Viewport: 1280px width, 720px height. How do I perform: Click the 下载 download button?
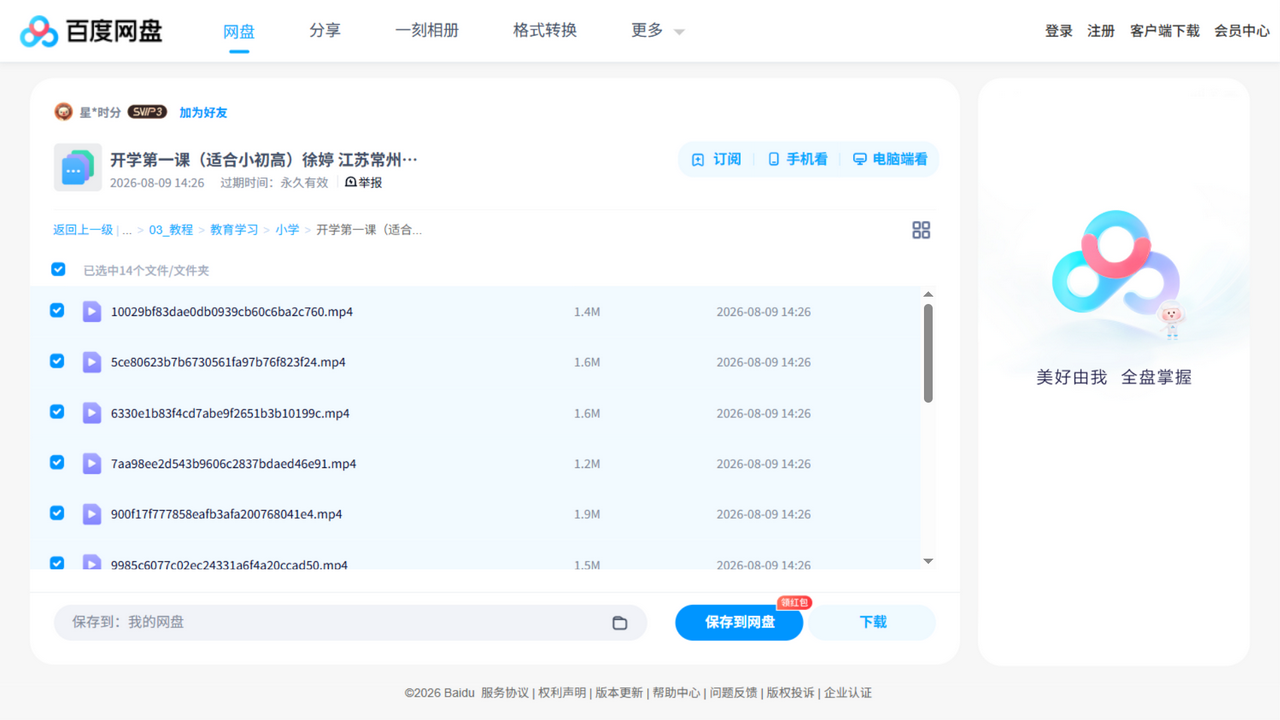(x=873, y=622)
